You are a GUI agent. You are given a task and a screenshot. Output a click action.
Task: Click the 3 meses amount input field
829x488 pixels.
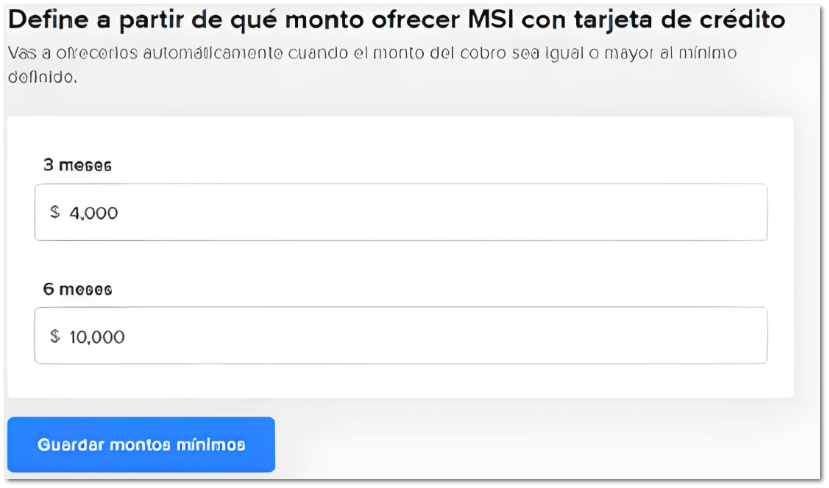400,212
